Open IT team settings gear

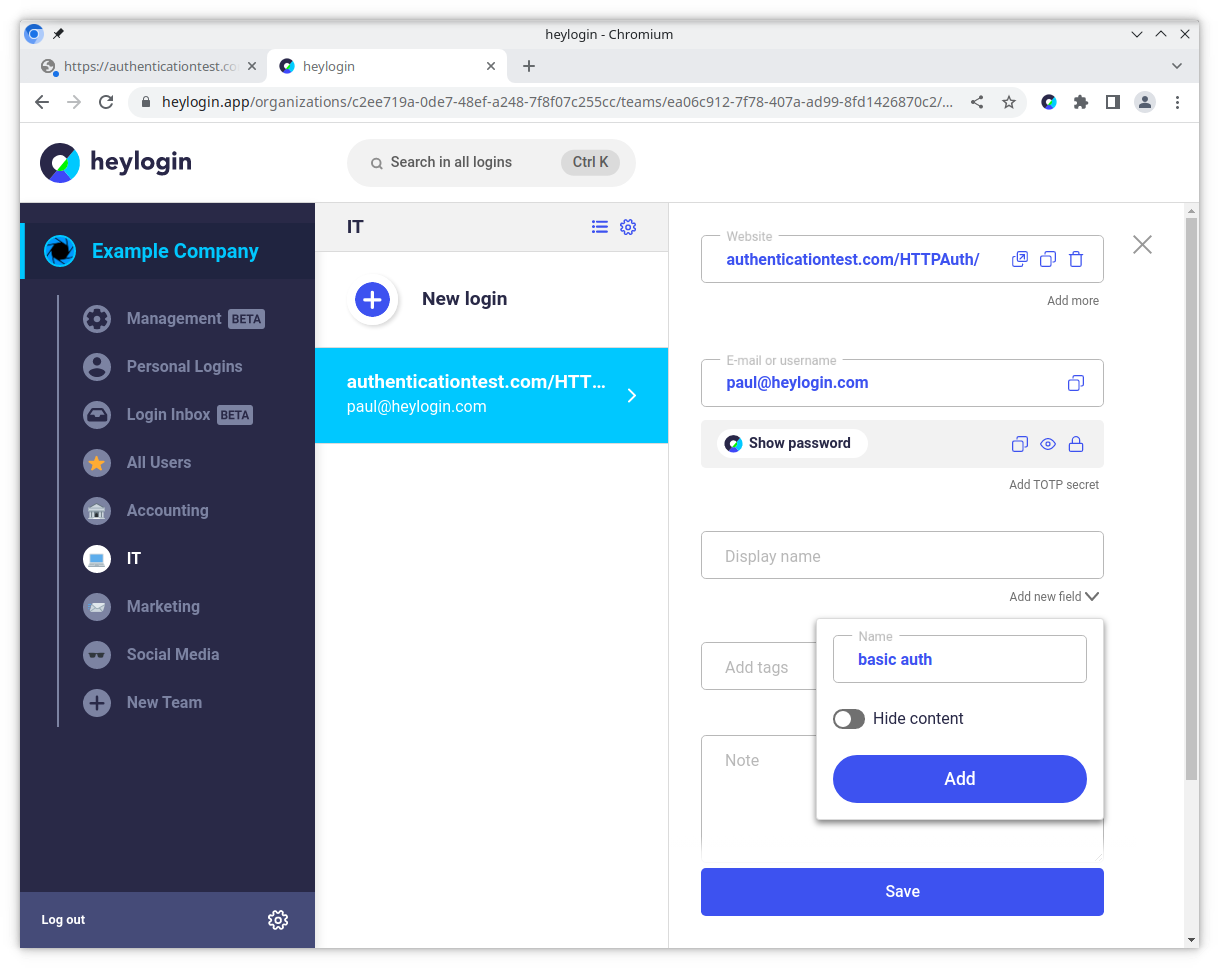628,227
